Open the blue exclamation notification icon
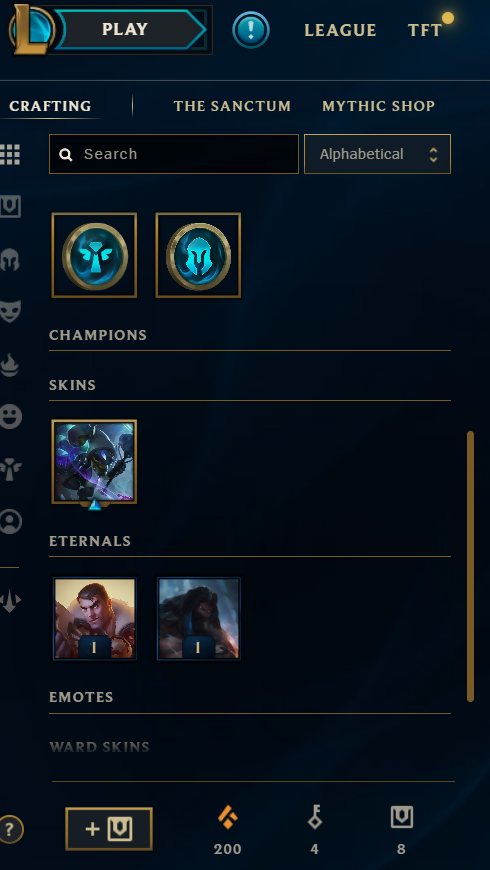 coord(251,29)
